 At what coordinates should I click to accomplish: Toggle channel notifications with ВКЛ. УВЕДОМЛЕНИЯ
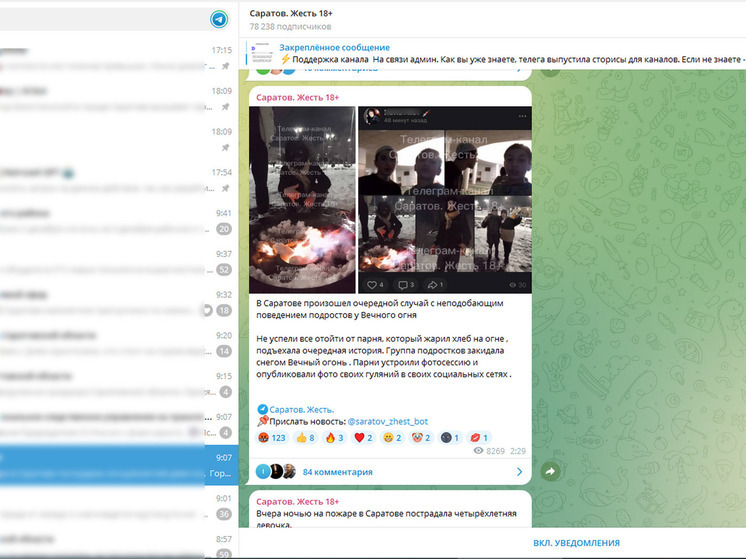pos(575,543)
